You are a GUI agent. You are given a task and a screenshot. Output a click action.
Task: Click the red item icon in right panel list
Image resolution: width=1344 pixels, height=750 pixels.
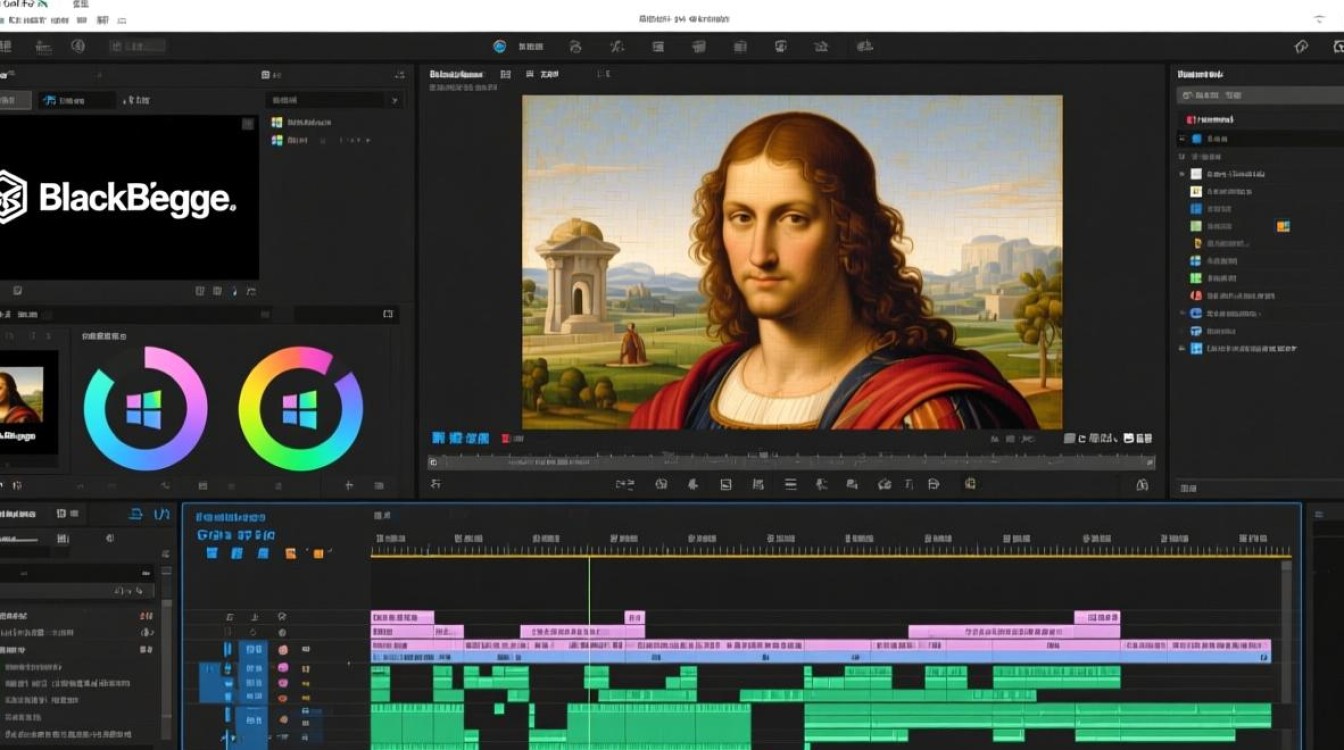click(1196, 295)
